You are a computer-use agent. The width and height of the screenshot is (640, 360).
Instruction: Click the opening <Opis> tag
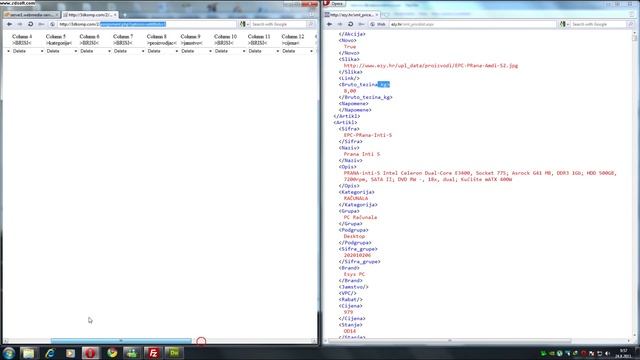(x=347, y=167)
